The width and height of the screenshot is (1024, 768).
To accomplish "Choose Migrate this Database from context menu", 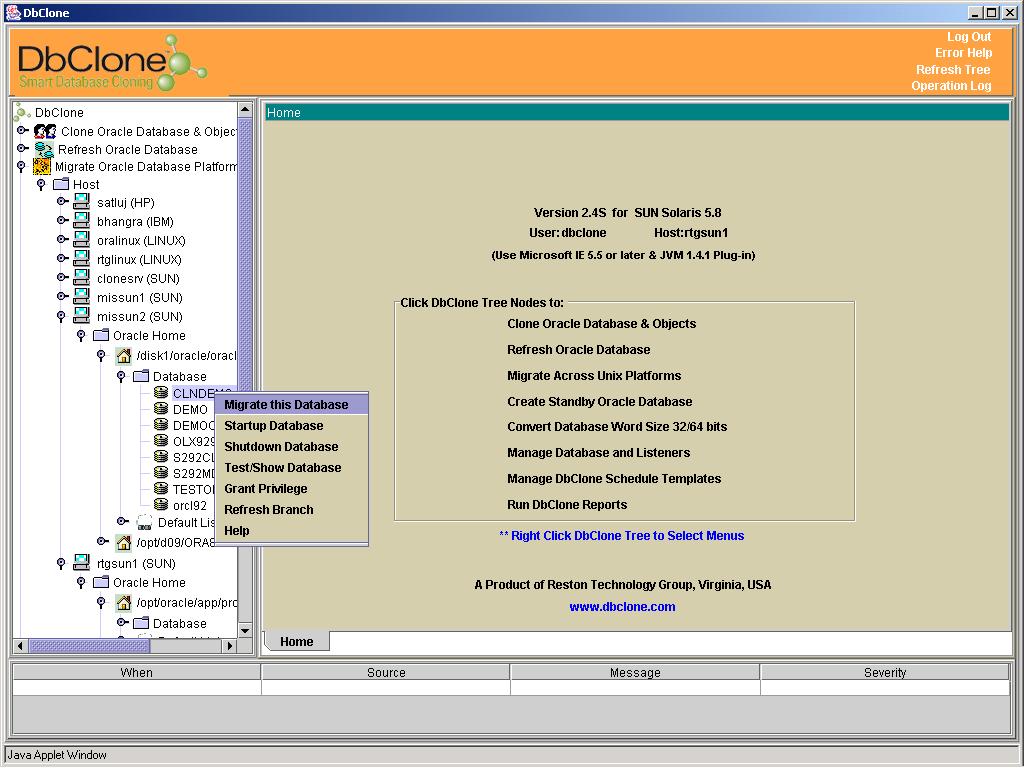I will 291,404.
